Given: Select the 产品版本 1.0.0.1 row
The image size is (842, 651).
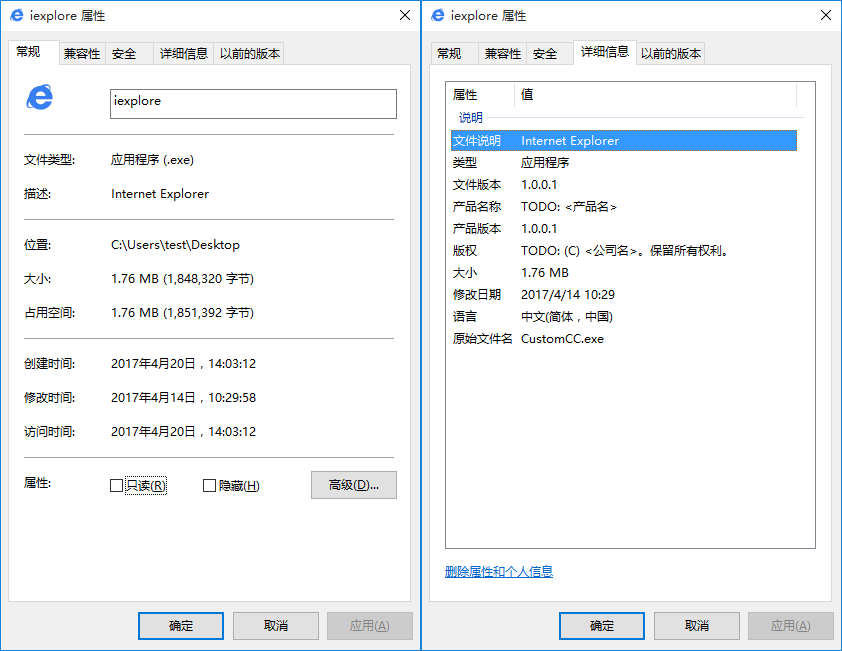Looking at the screenshot, I should click(623, 229).
